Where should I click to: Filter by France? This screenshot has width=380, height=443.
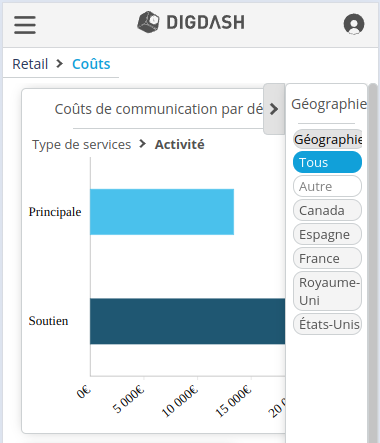tap(327, 258)
